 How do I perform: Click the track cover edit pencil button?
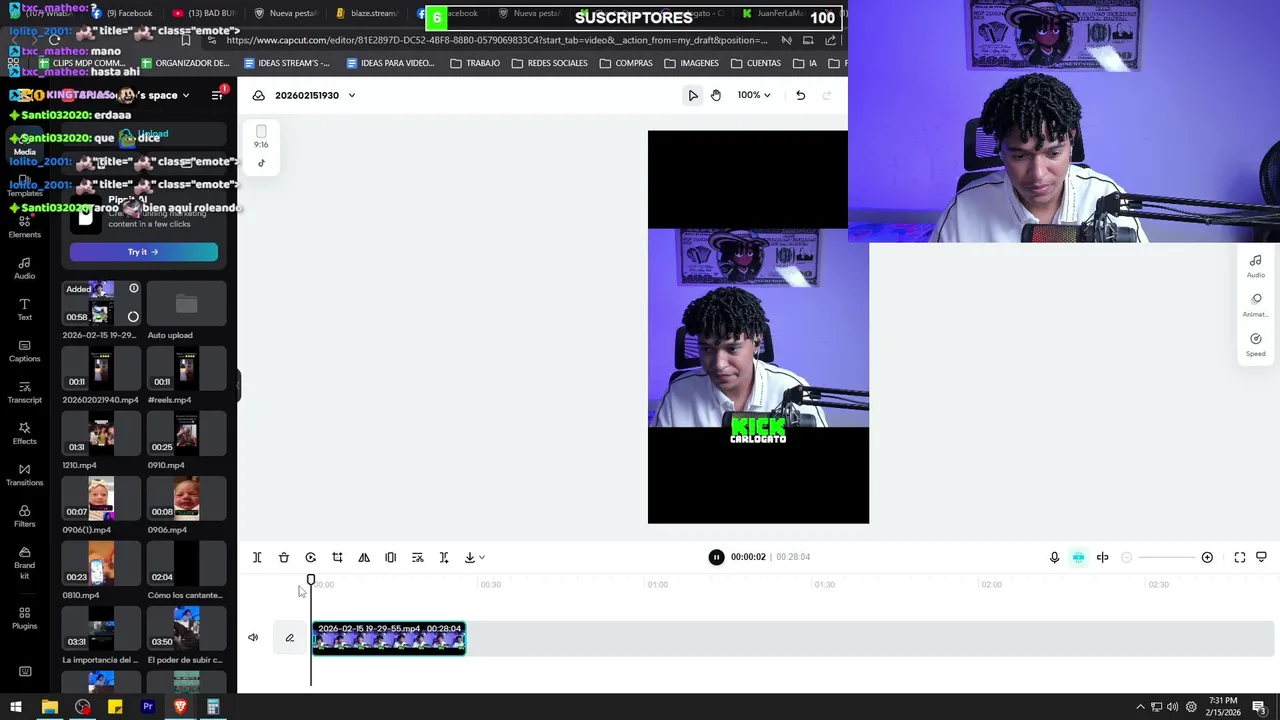[x=289, y=638]
